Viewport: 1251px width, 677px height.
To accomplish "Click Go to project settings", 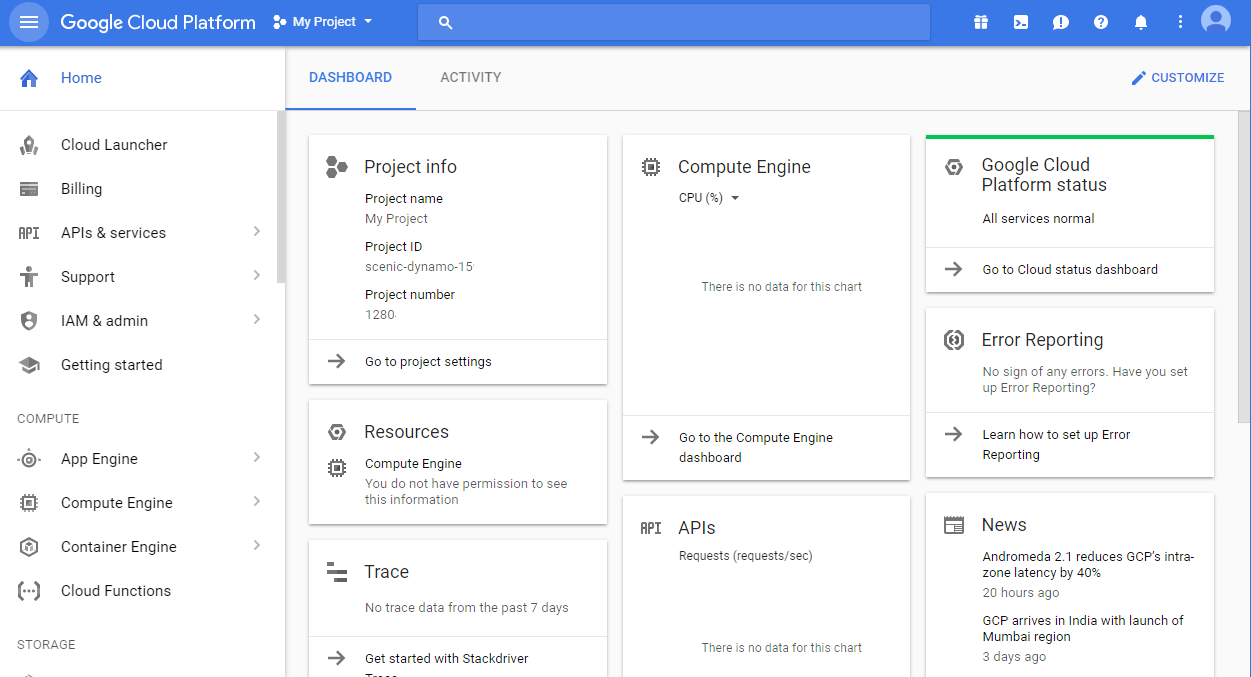I will click(x=428, y=362).
